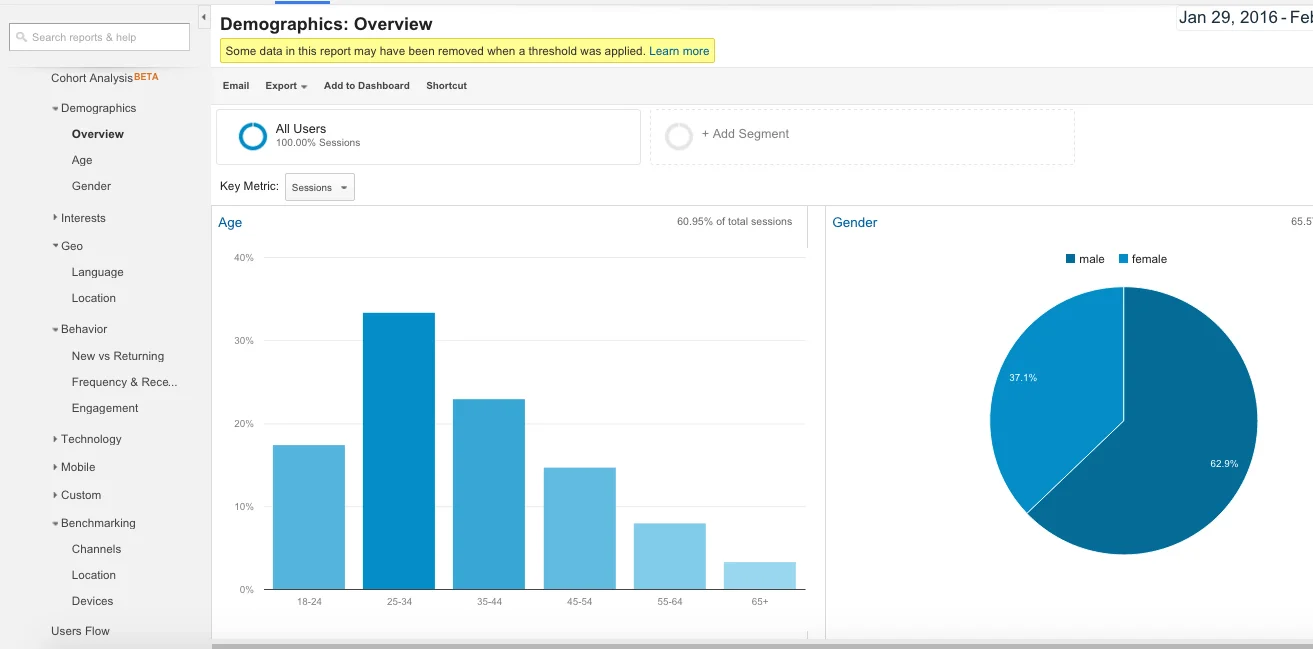
Task: Expand the Technology section
Action: pyautogui.click(x=55, y=439)
